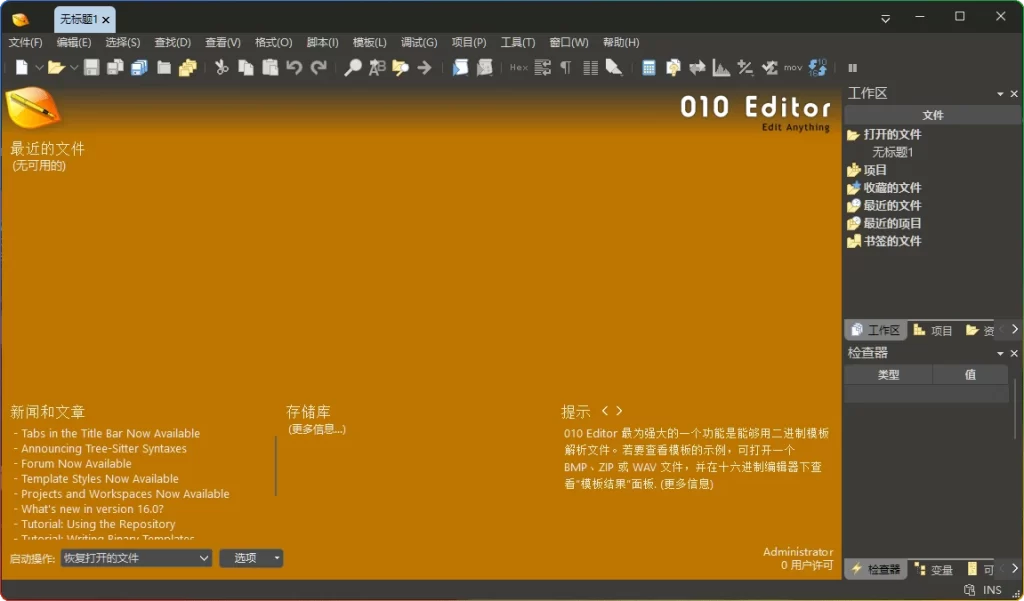This screenshot has width=1024, height=601.
Task: Show more workspace tabs with right chevron
Action: (1014, 329)
